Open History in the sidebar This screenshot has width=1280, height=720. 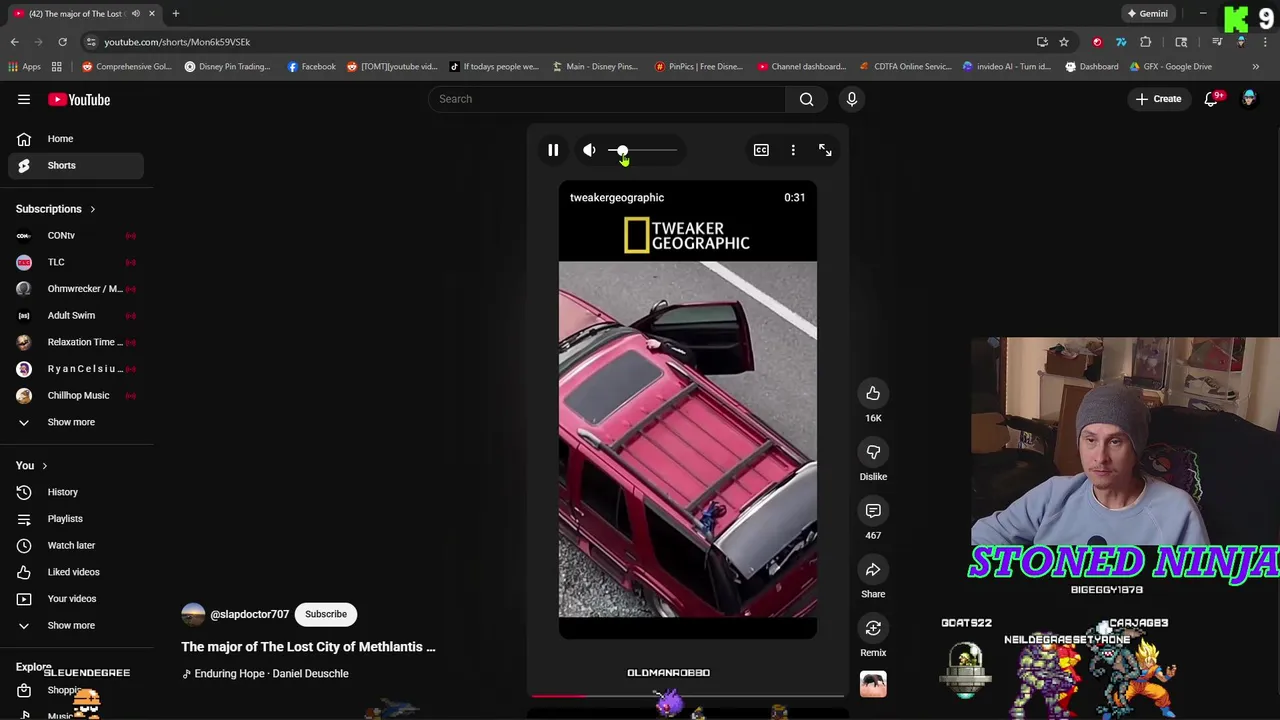point(76,492)
